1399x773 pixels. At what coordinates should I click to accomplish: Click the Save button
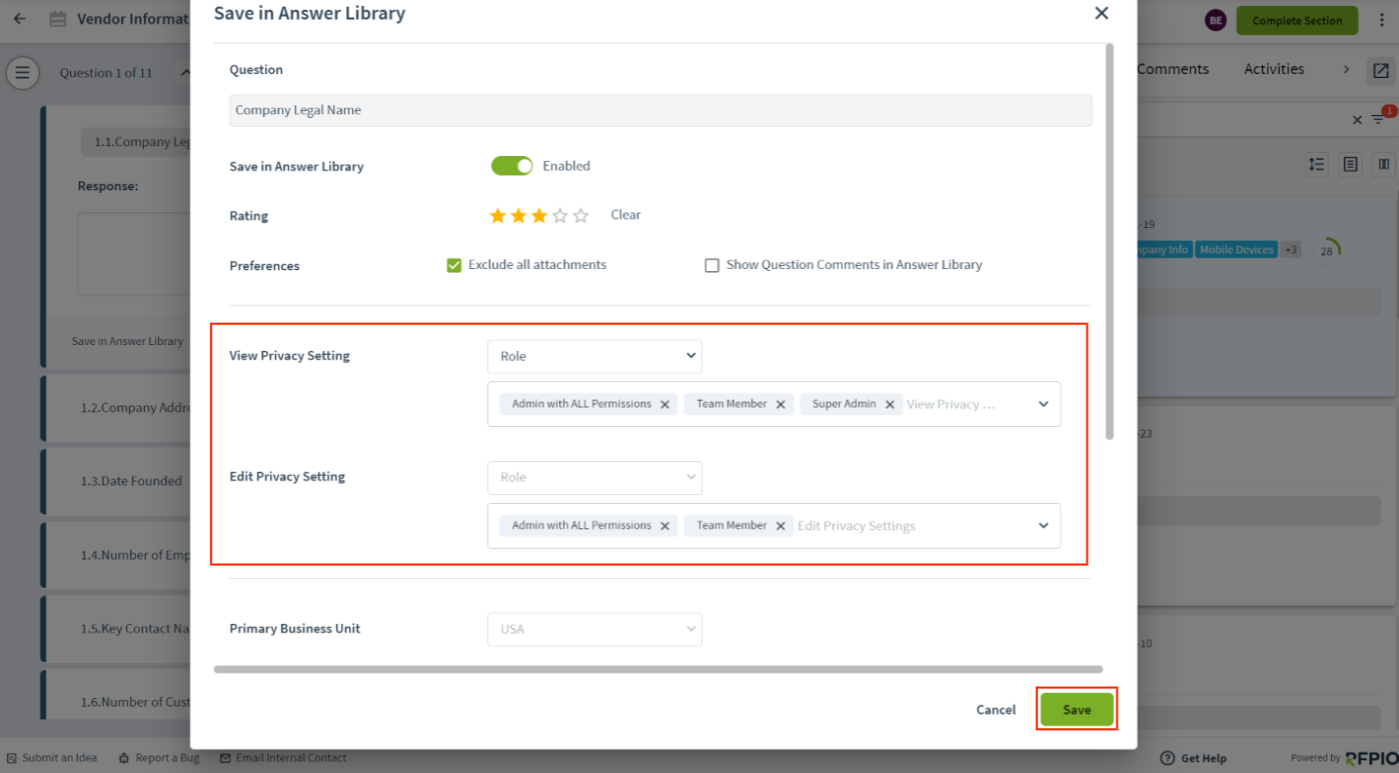click(1077, 709)
